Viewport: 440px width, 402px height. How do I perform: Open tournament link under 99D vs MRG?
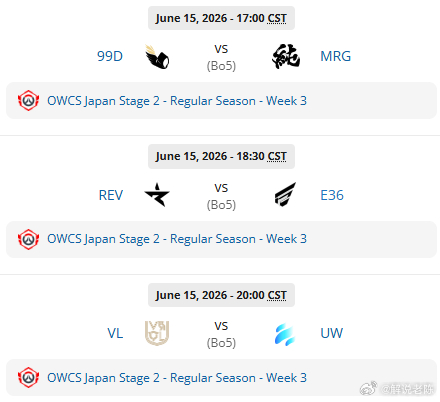click(177, 101)
